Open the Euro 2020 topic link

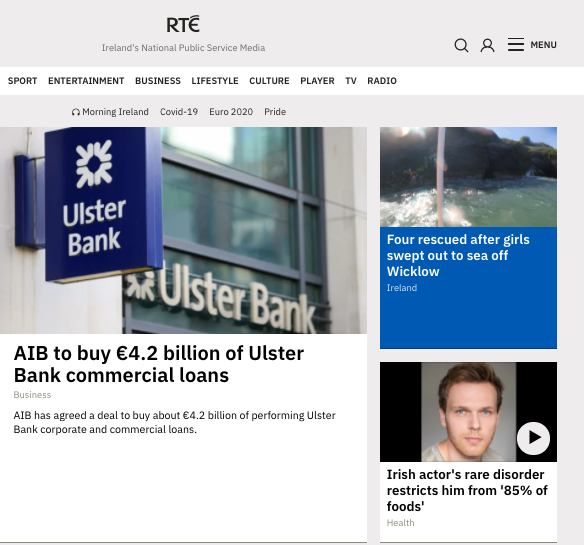231,112
